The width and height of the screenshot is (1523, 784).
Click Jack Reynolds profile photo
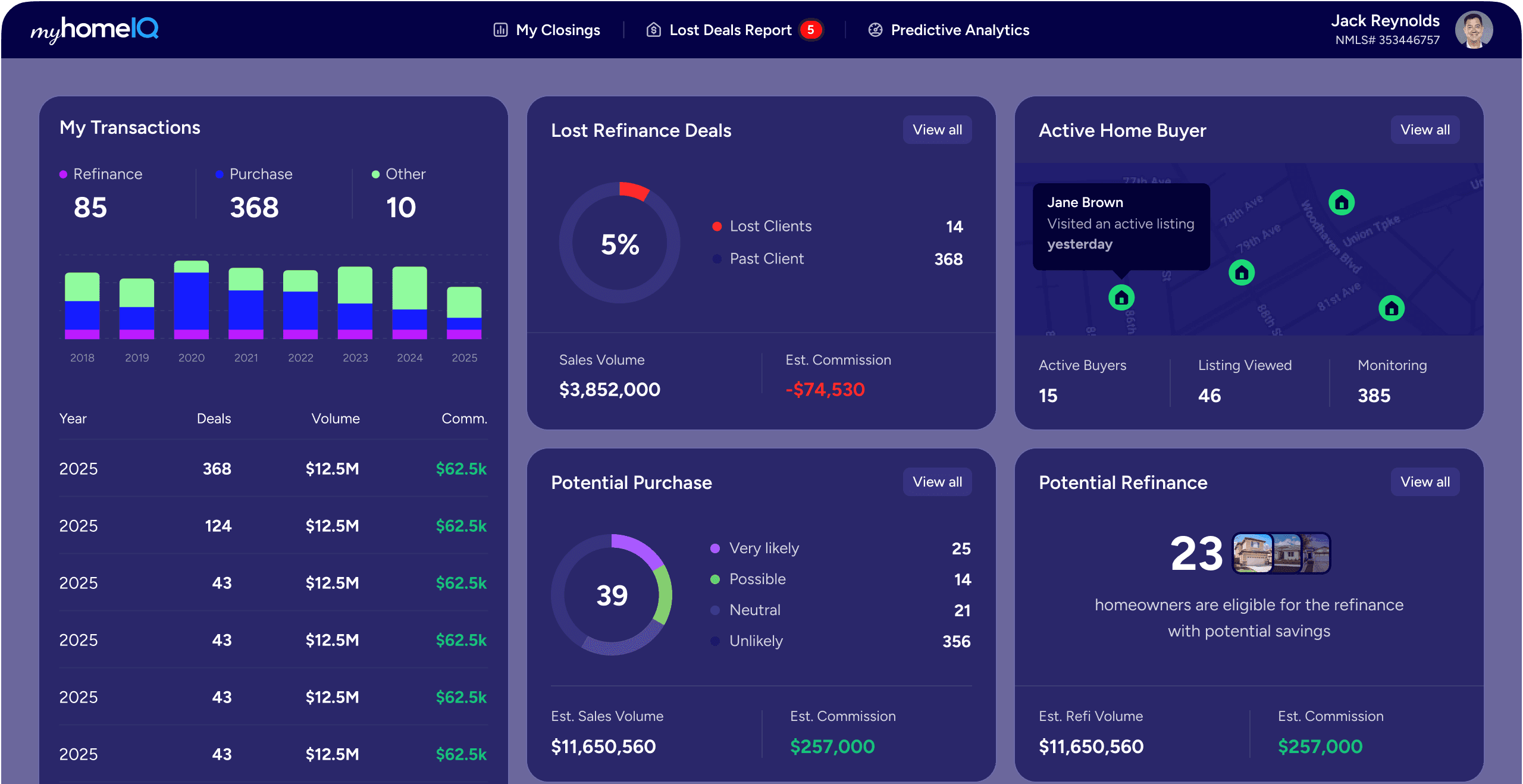(x=1474, y=29)
